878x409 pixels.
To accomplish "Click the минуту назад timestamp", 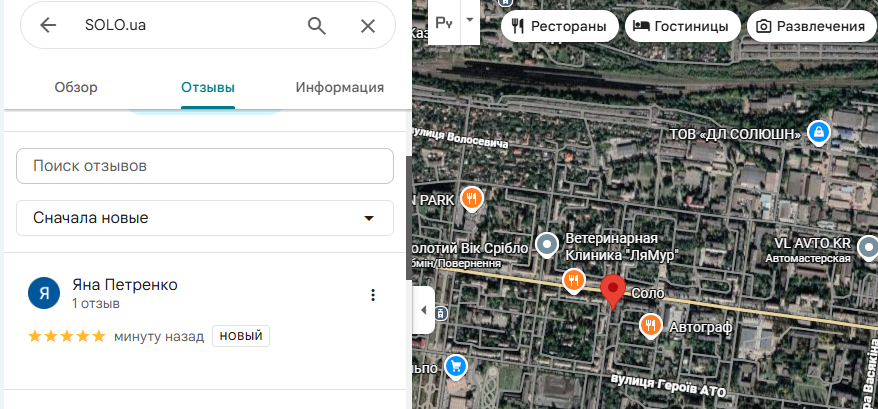I will pos(159,337).
